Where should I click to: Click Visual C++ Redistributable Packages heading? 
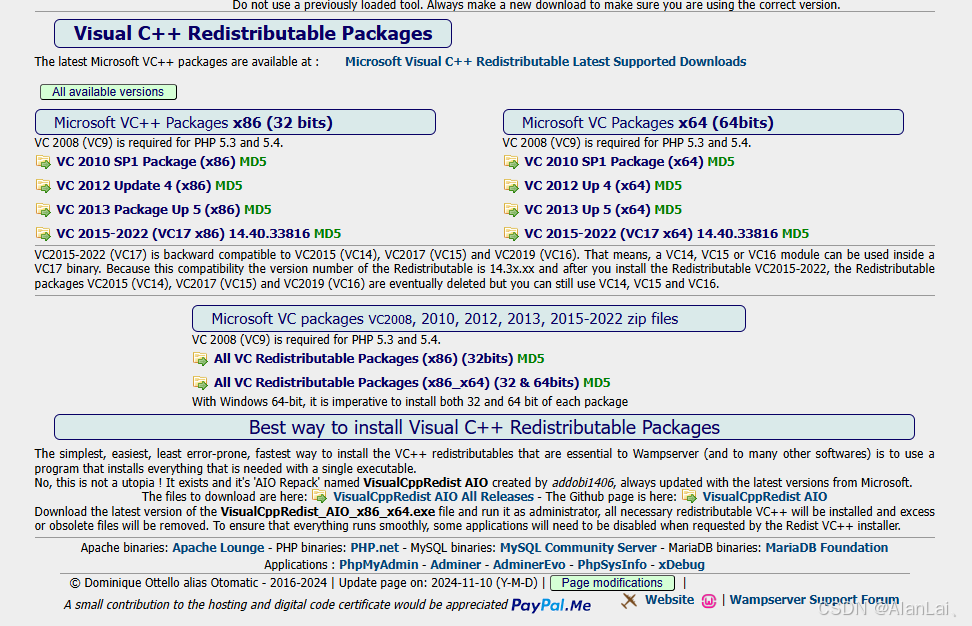pyautogui.click(x=253, y=33)
